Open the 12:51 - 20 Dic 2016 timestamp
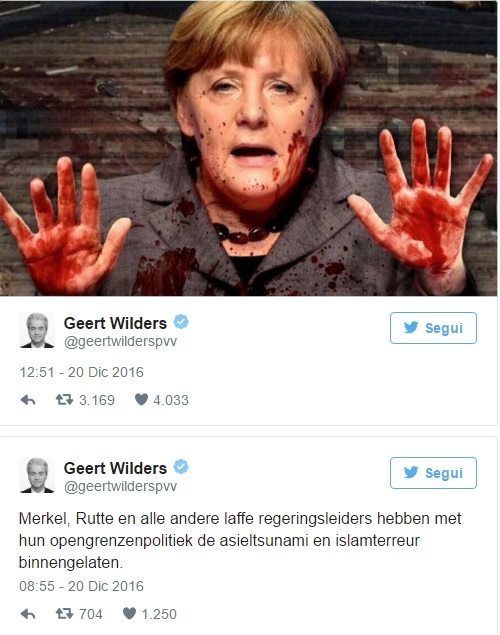 click(x=81, y=372)
